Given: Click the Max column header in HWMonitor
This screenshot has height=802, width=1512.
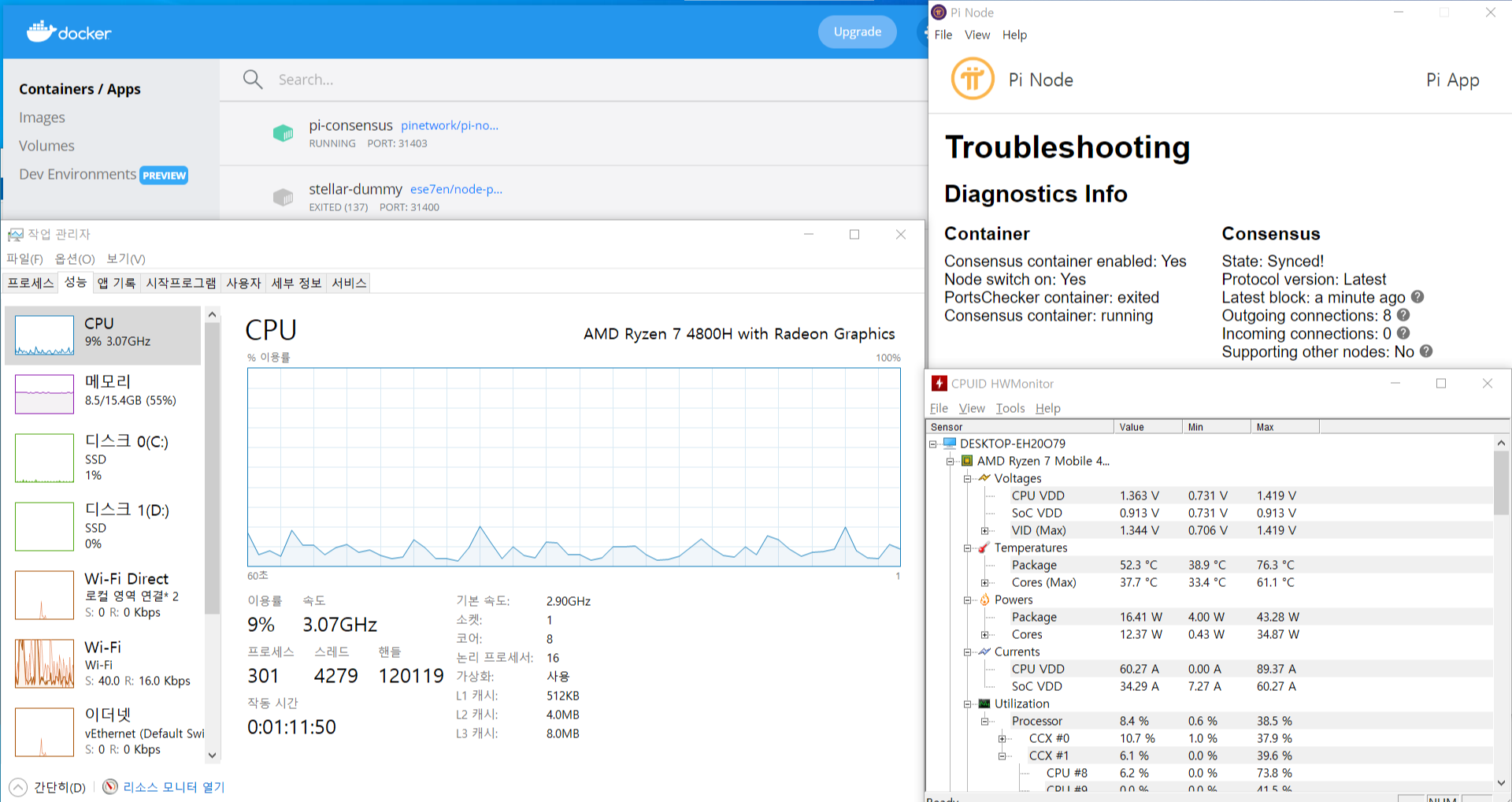Looking at the screenshot, I should click(1285, 427).
